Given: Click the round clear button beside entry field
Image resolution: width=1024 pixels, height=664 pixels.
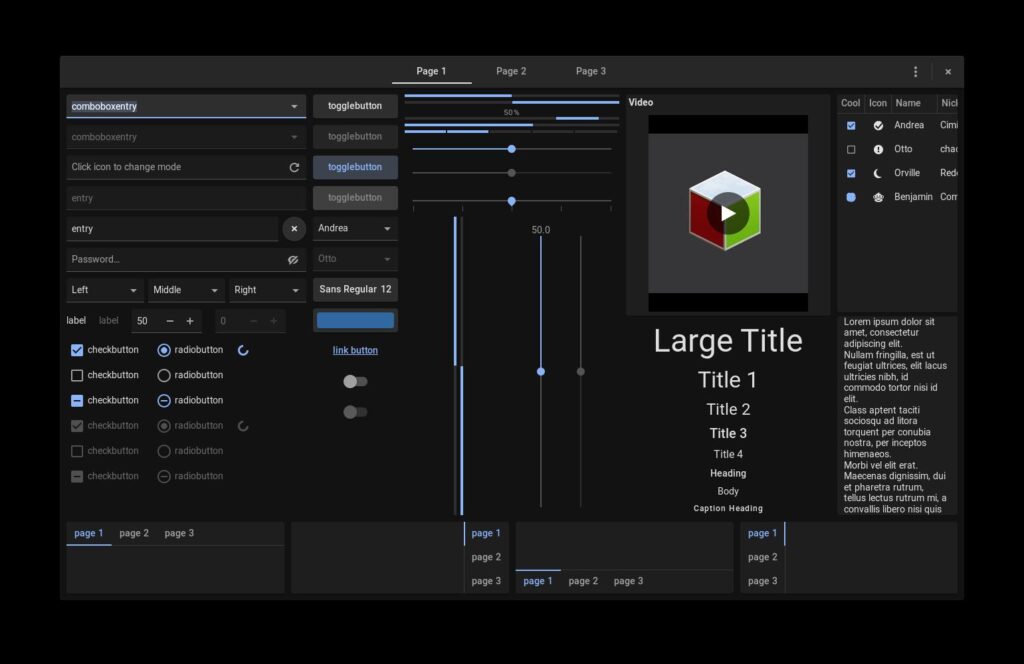Looking at the screenshot, I should point(294,229).
